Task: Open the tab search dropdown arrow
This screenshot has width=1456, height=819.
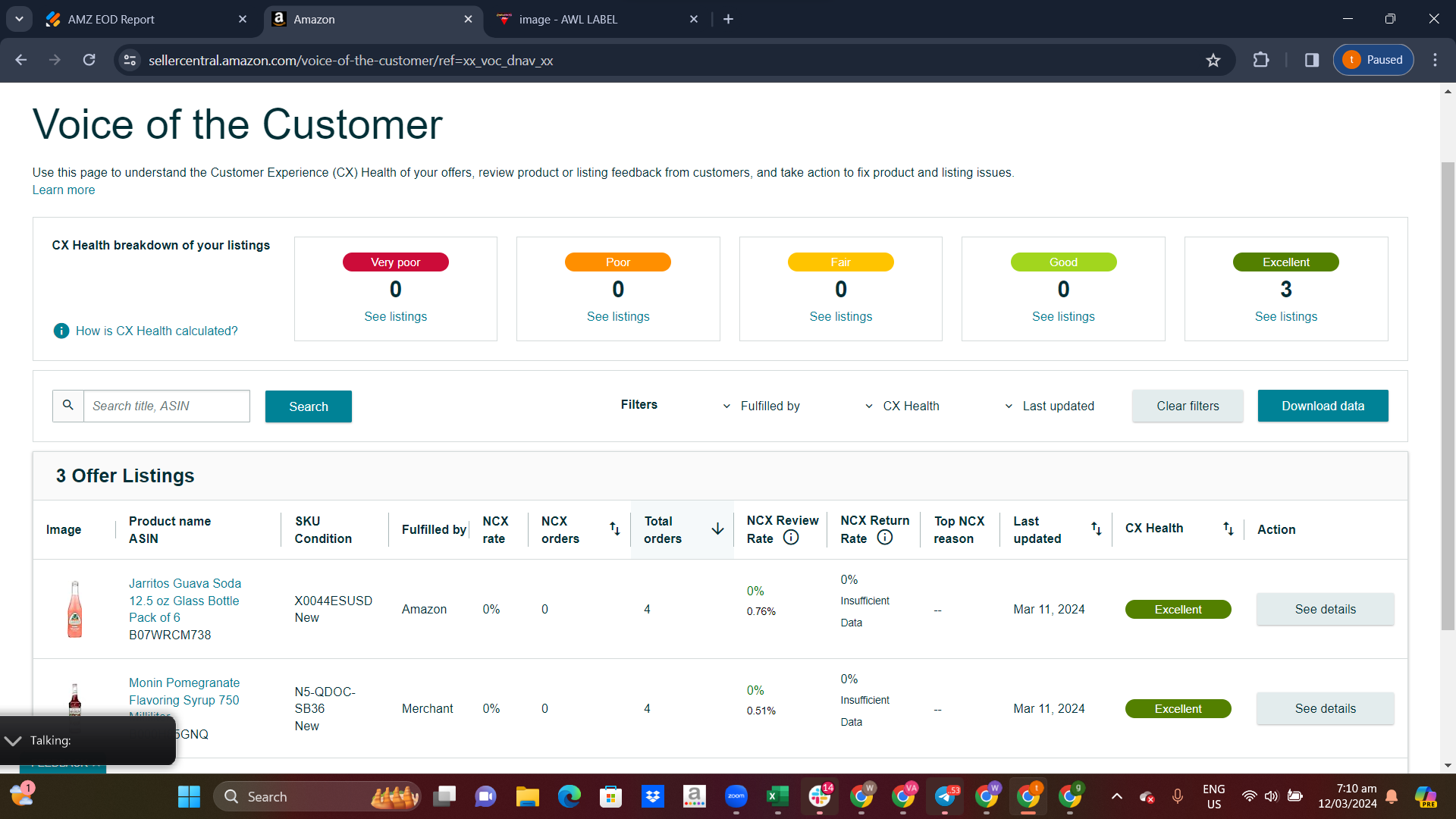Action: (19, 19)
